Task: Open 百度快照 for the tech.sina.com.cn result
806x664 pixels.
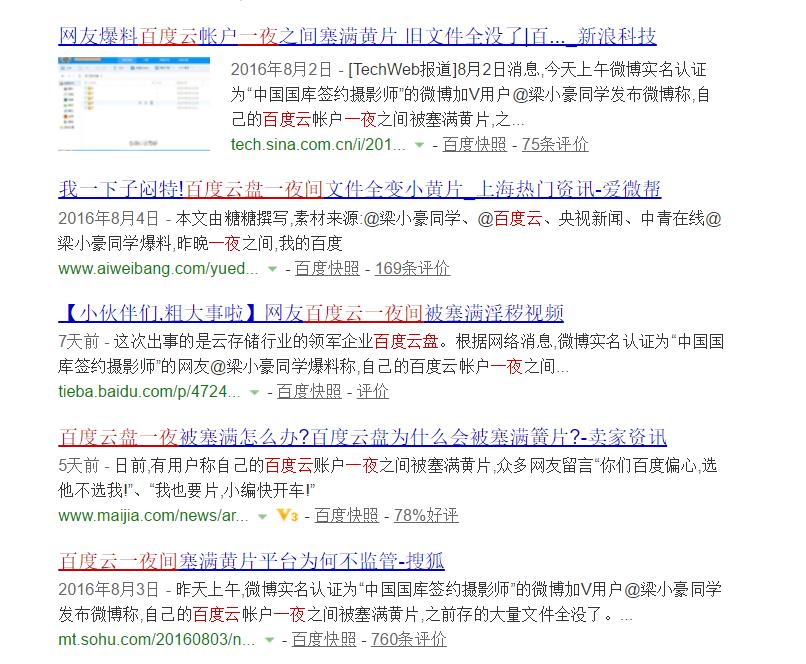Action: click(474, 144)
